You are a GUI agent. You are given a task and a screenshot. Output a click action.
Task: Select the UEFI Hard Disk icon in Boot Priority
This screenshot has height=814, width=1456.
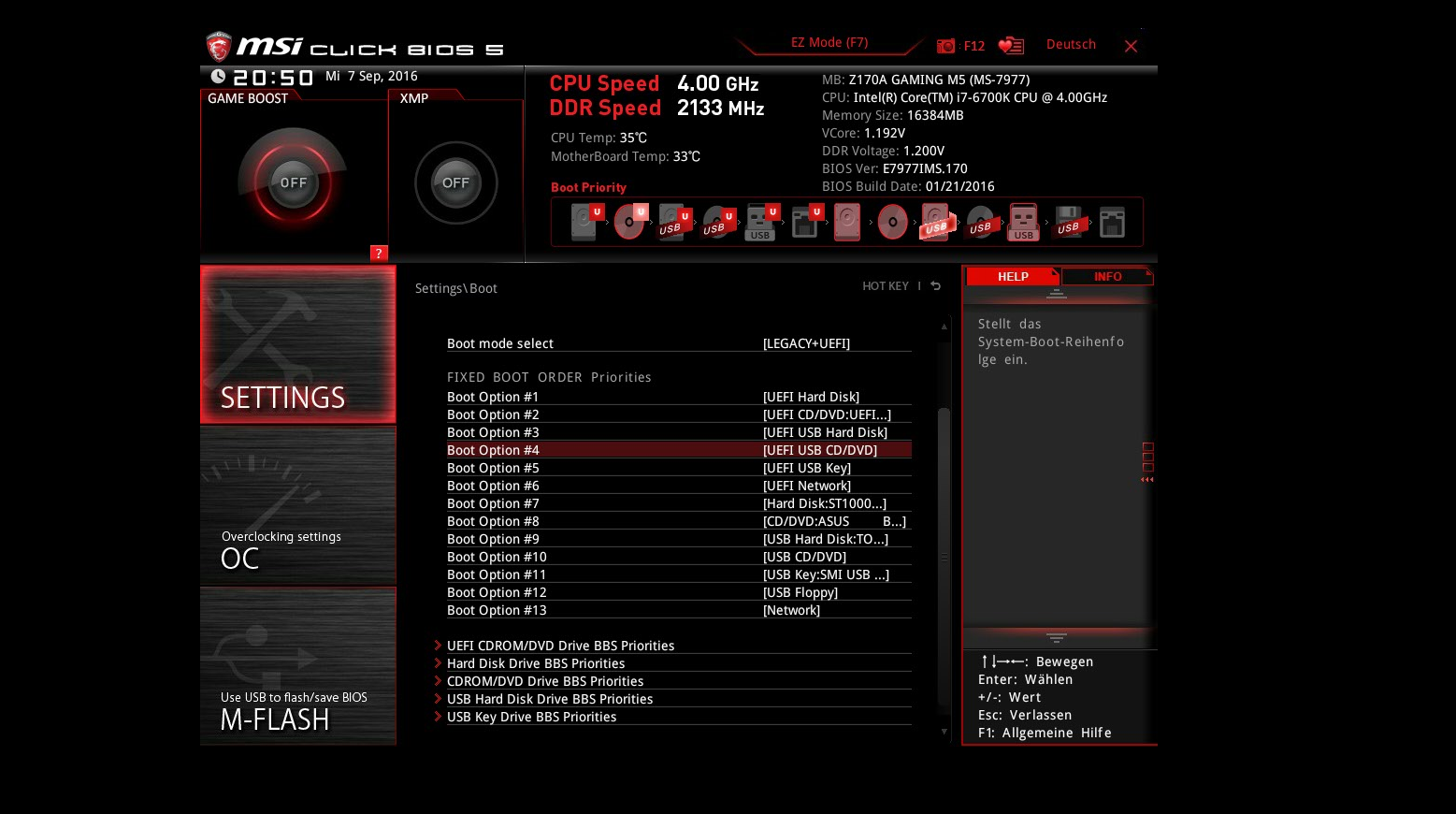point(584,221)
